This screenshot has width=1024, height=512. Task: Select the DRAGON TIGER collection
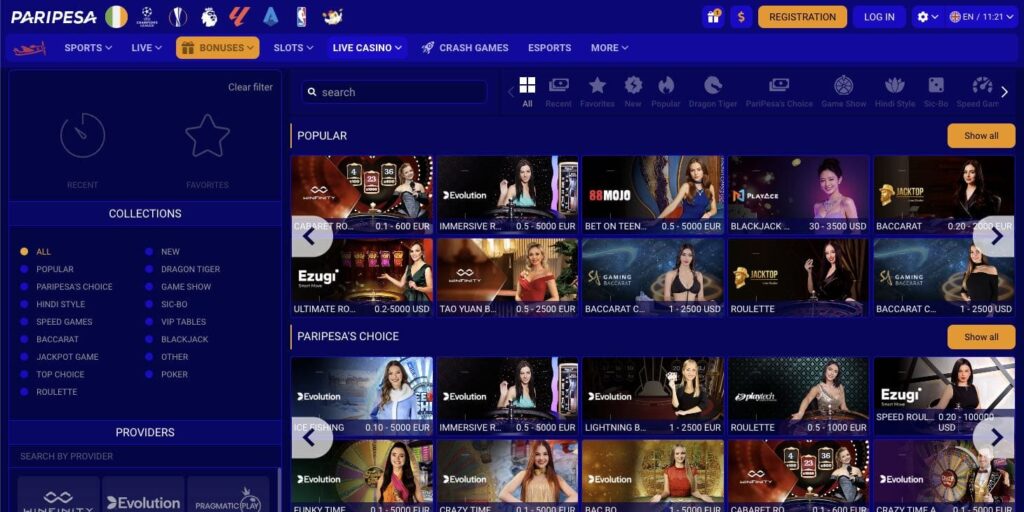[182, 269]
